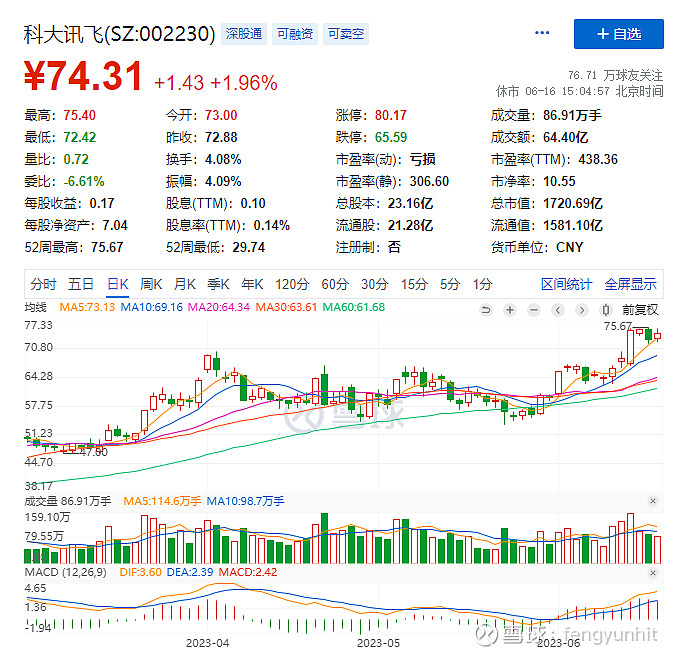Click the candlestick style icon
This screenshot has height=655, width=677.
(606, 310)
